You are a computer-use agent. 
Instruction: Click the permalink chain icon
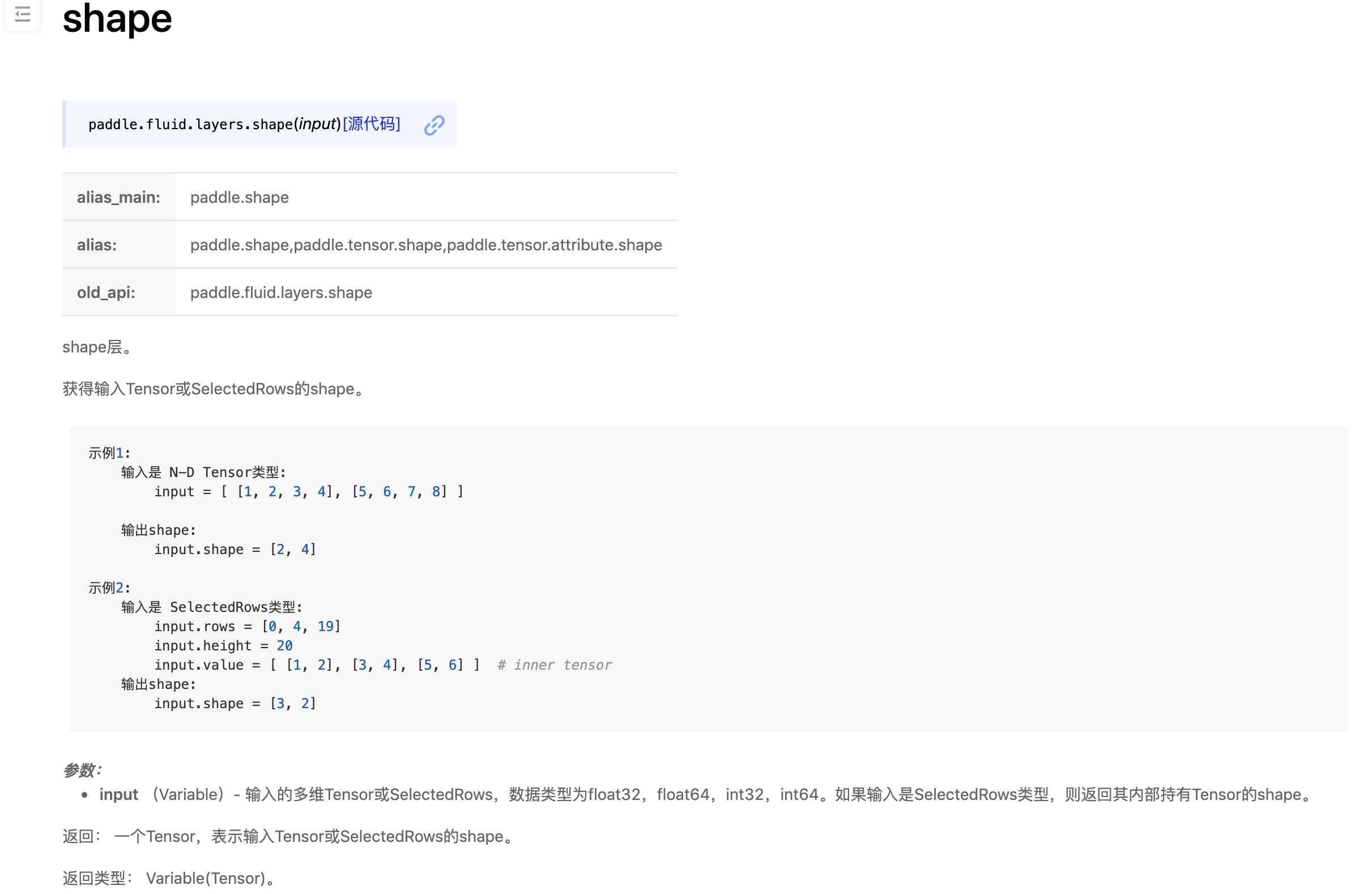click(434, 125)
